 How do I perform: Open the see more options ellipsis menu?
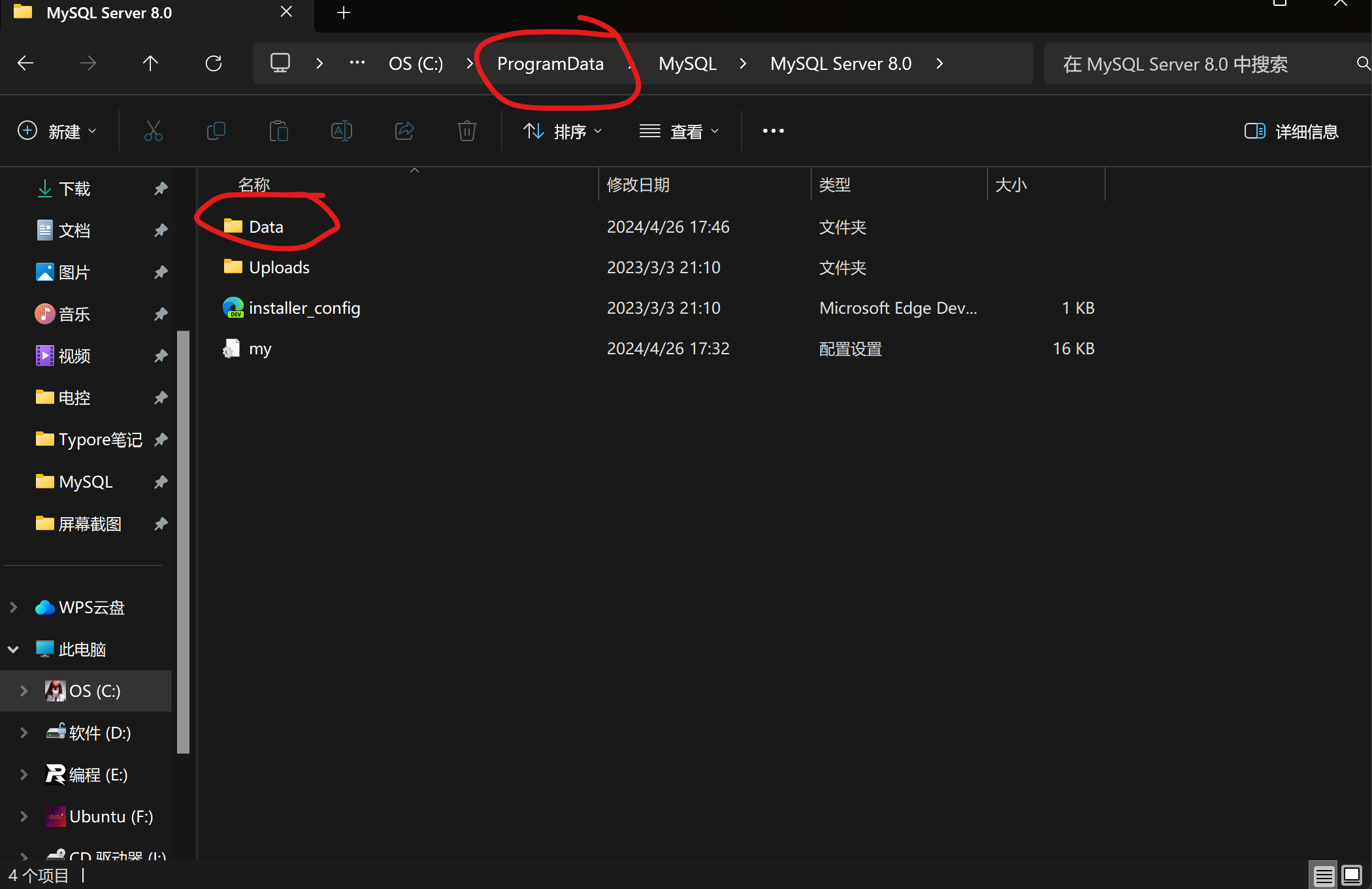774,131
